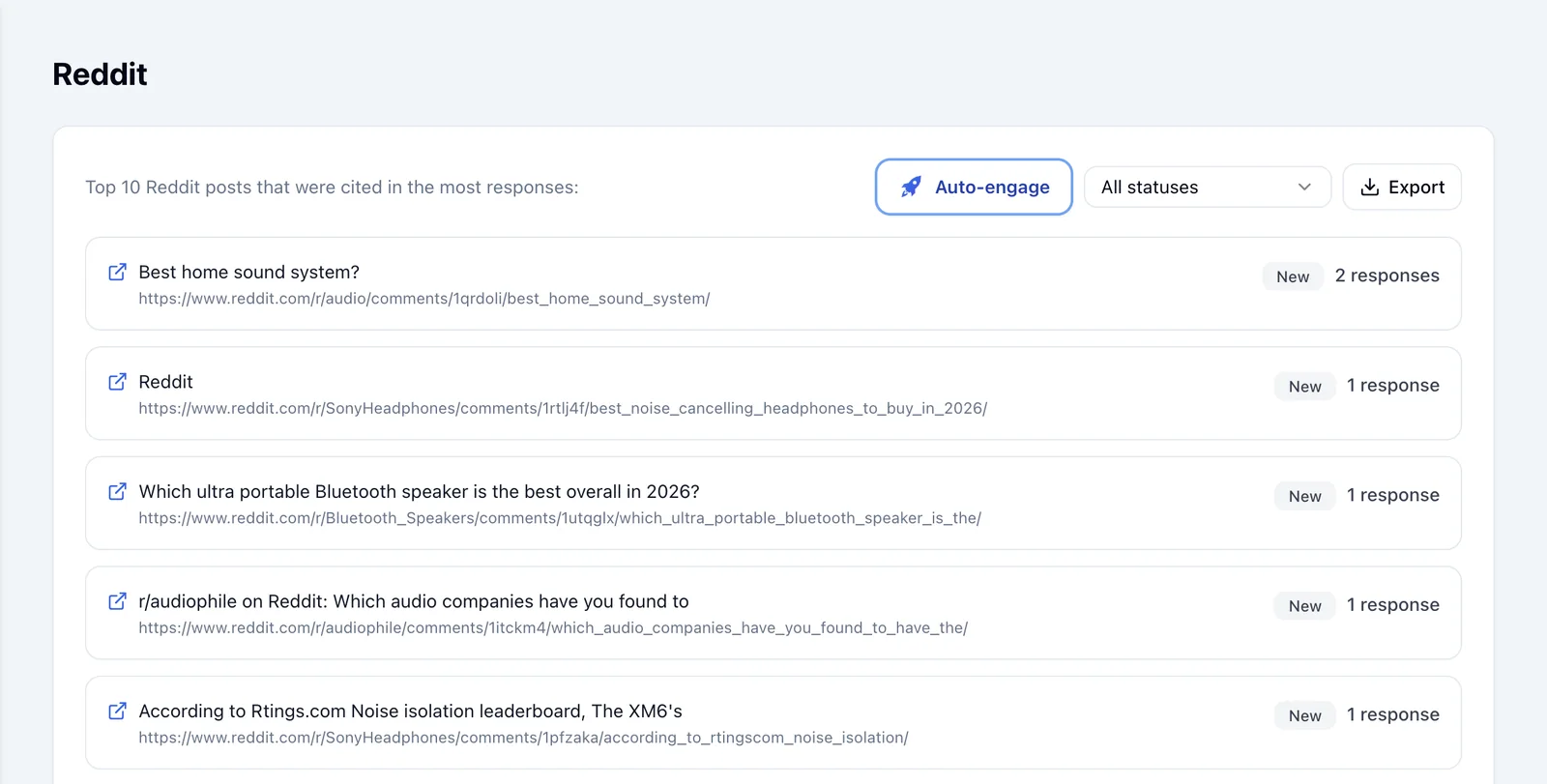Click "1 response" on the Bluetooth speaker row
1547x784 pixels.
[1392, 495]
